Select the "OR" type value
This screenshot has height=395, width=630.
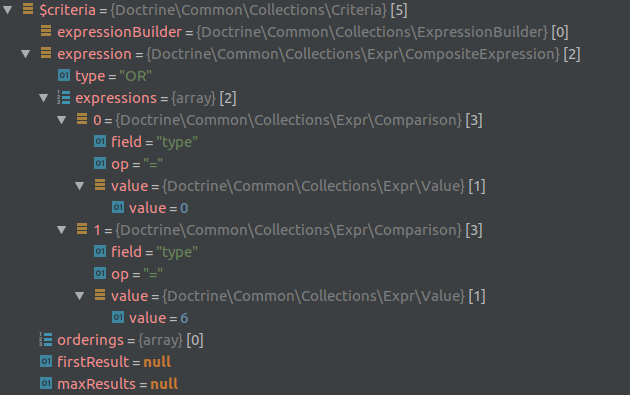click(135, 76)
